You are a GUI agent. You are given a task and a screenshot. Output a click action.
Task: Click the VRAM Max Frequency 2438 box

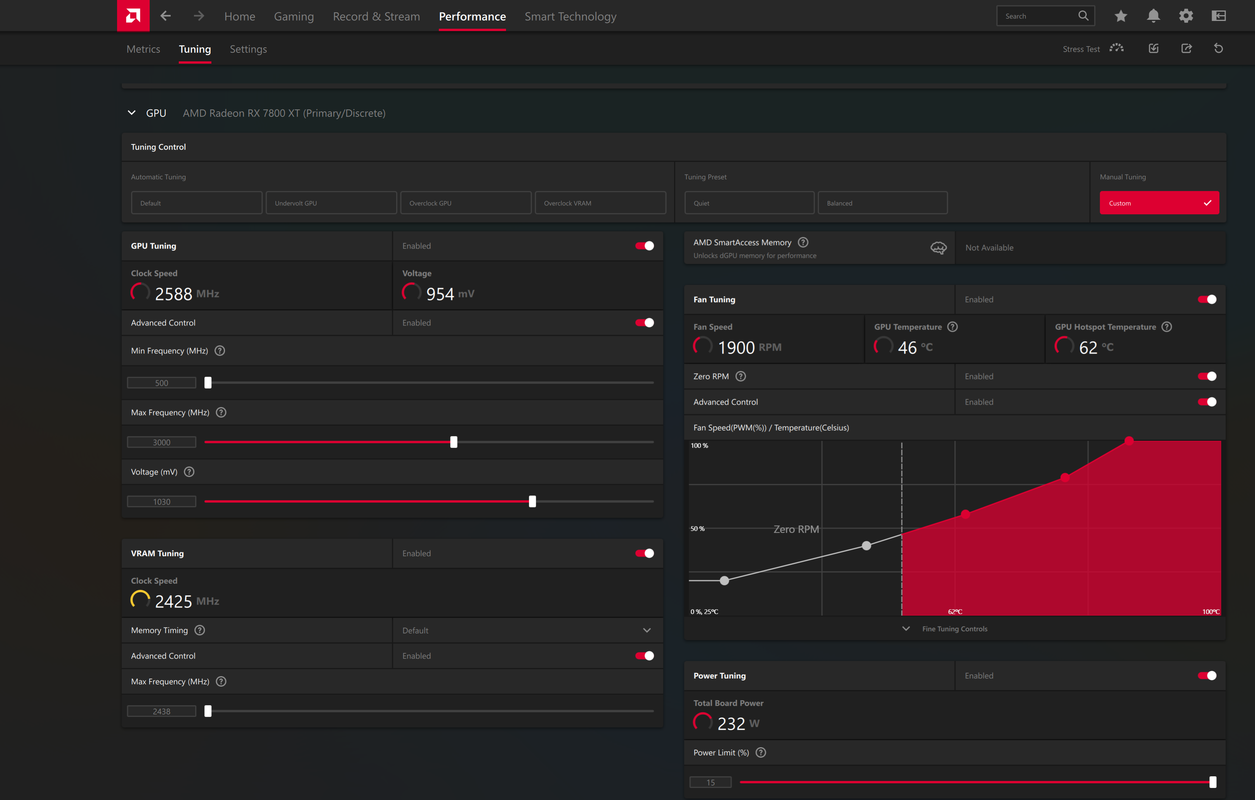tap(161, 711)
